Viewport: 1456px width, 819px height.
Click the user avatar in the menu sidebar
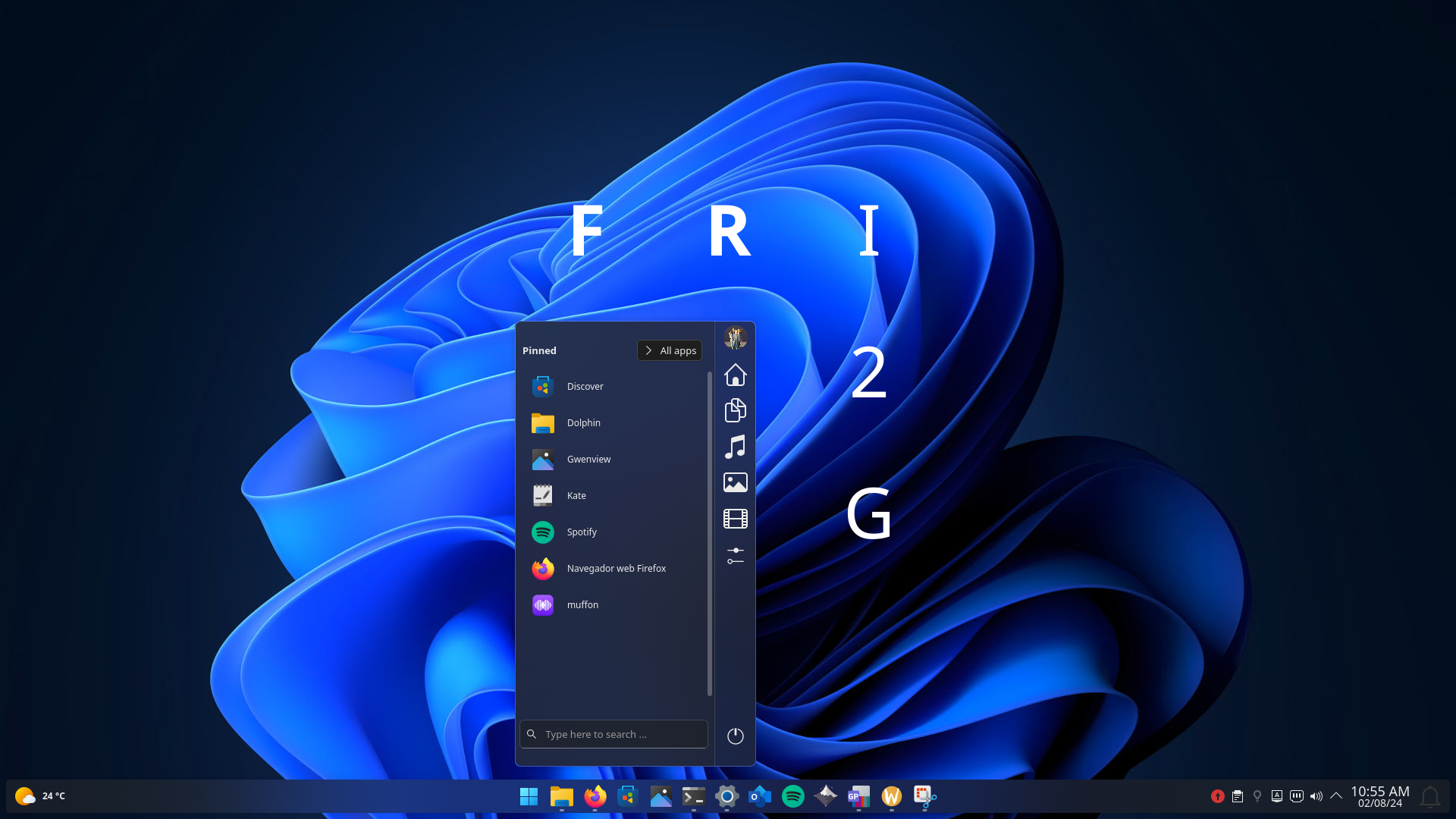tap(735, 338)
